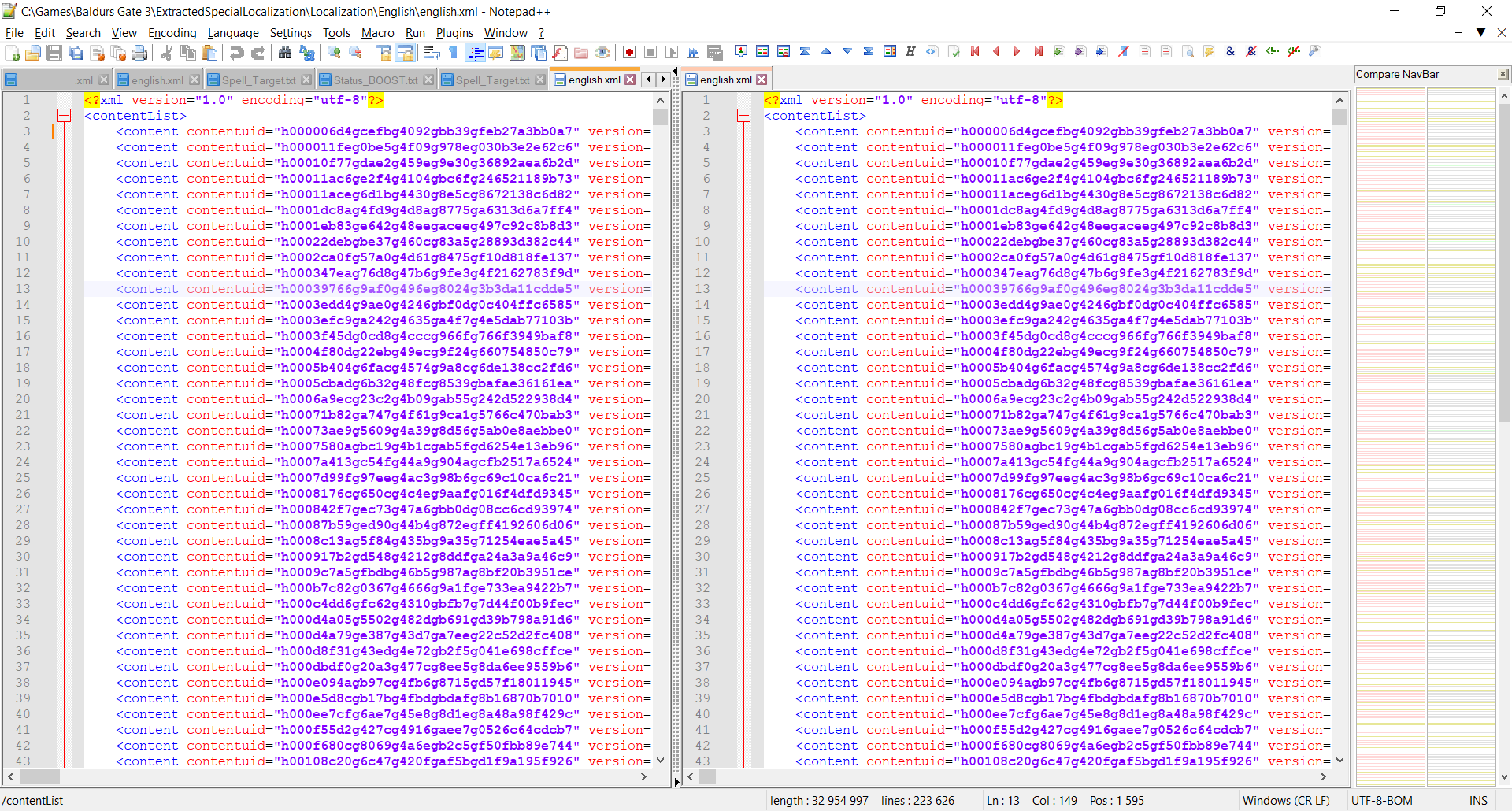The height and width of the screenshot is (811, 1512).
Task: Click the bold H toolbar icon
Action: pyautogui.click(x=910, y=51)
